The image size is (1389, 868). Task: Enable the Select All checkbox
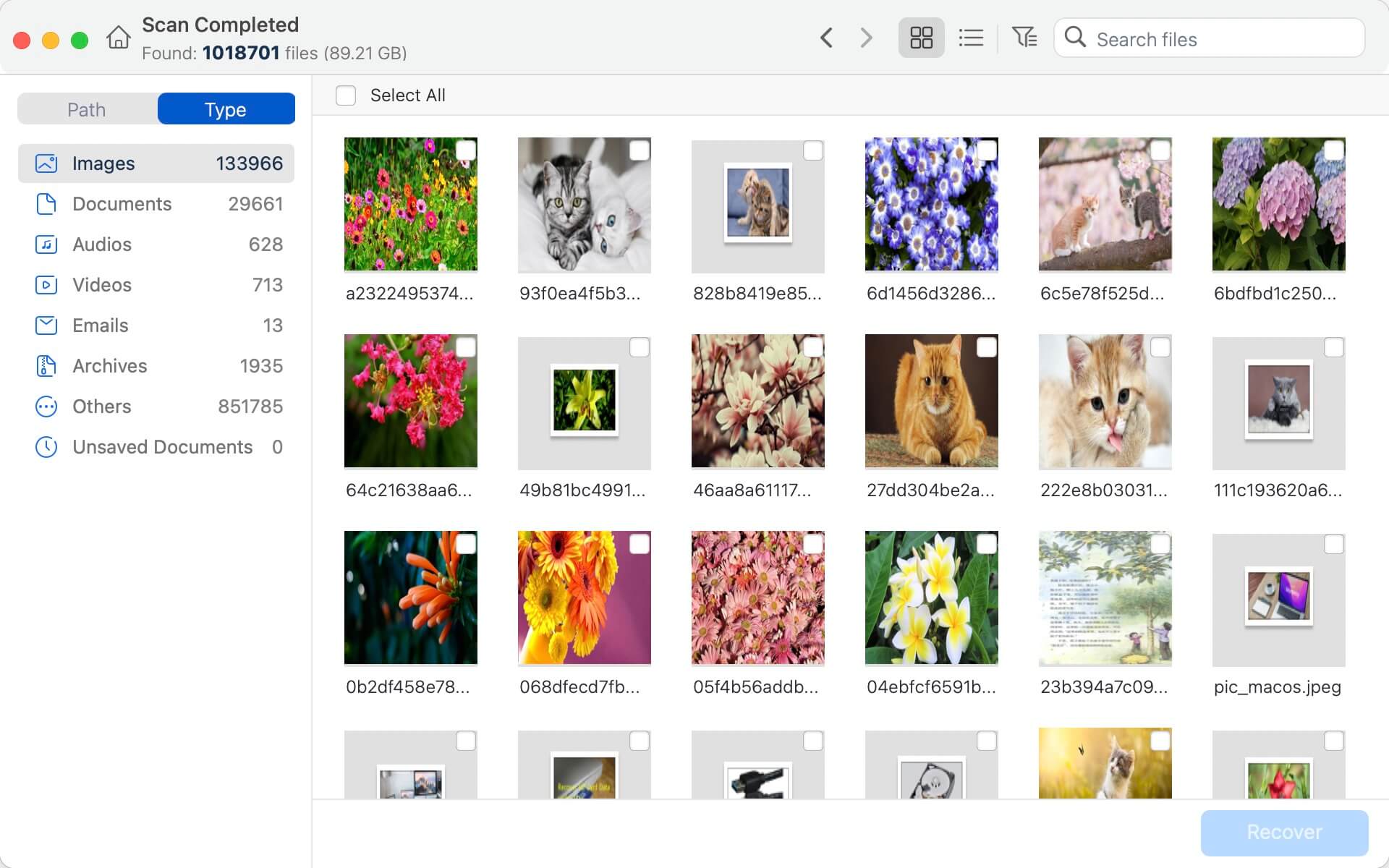pos(346,95)
